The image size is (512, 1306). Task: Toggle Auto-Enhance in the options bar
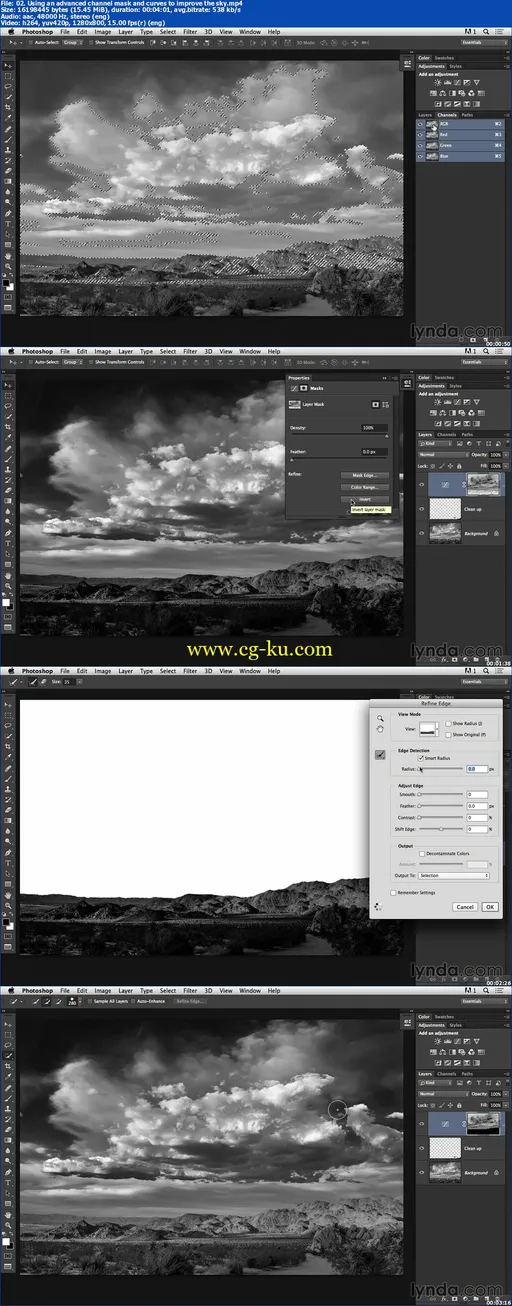133,1001
